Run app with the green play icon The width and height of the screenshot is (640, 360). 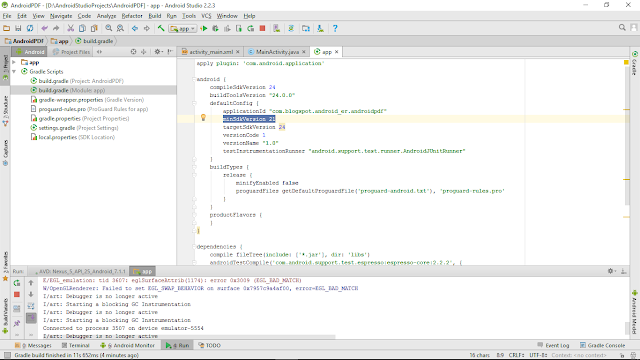(x=204, y=28)
